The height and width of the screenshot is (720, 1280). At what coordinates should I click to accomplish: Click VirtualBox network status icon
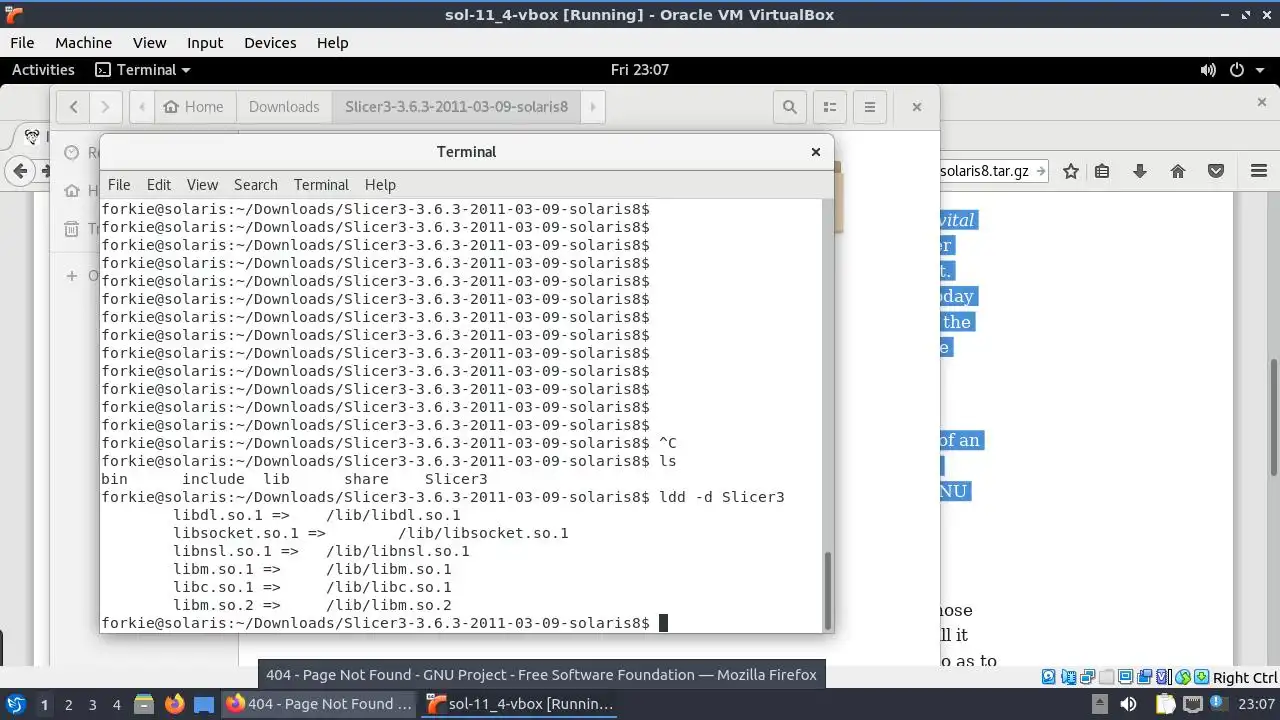[1087, 677]
